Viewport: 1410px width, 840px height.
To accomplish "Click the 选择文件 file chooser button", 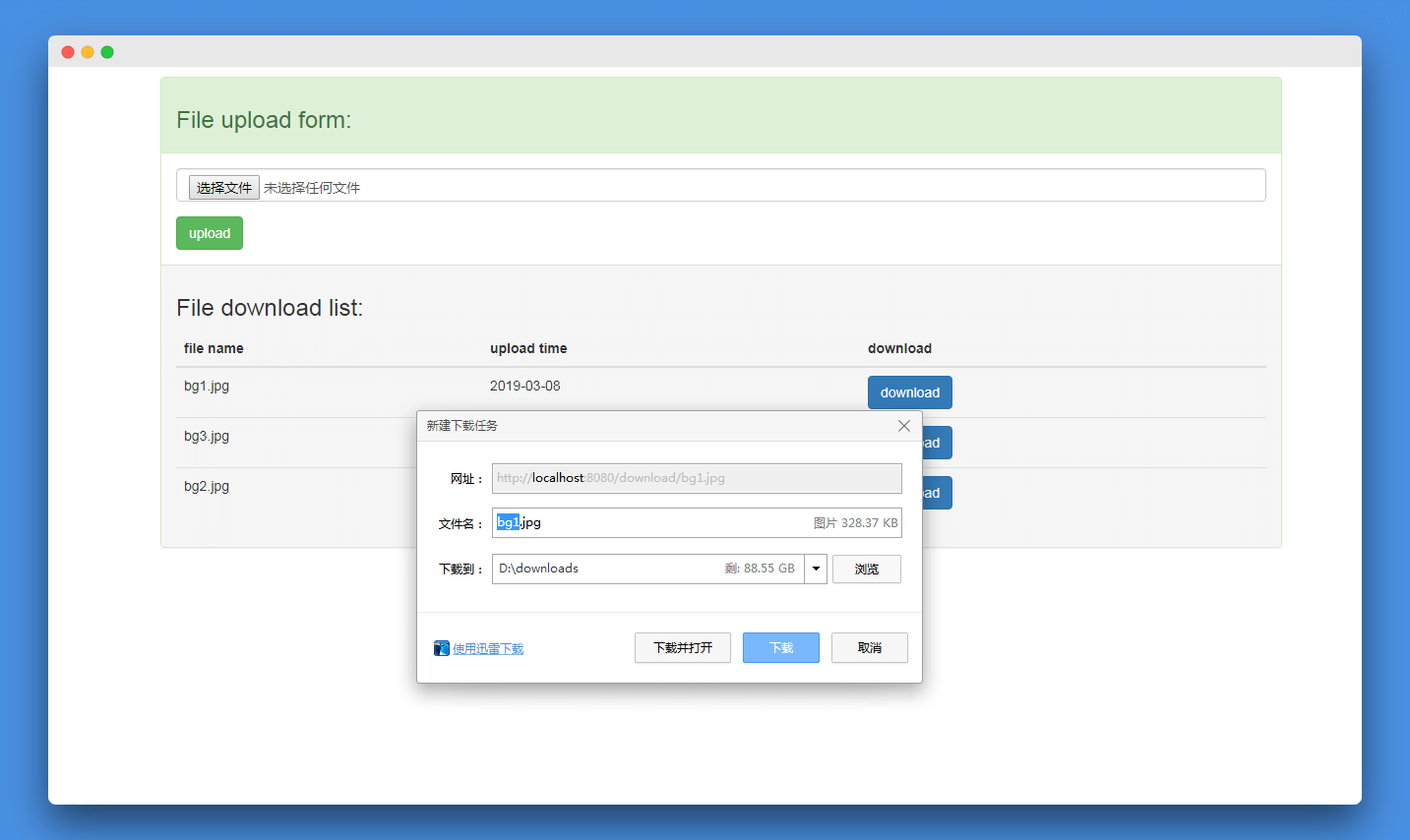I will pyautogui.click(x=223, y=187).
